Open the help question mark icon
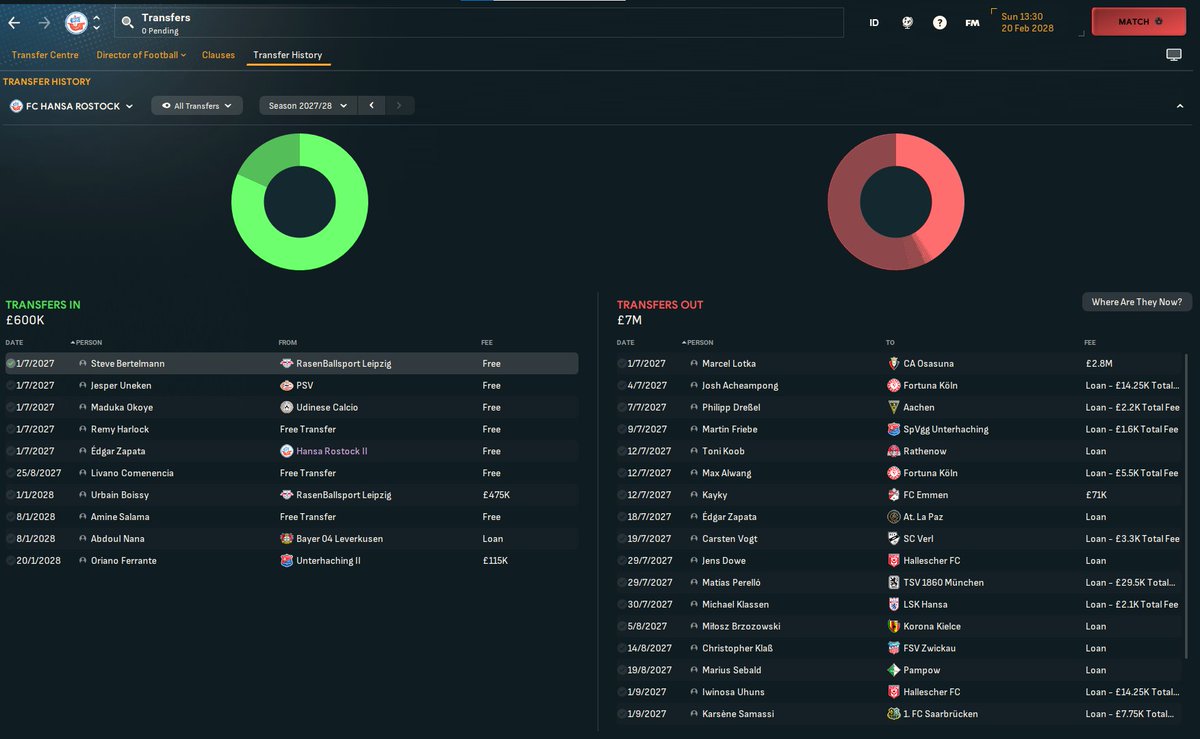The width and height of the screenshot is (1200, 739). (x=939, y=21)
